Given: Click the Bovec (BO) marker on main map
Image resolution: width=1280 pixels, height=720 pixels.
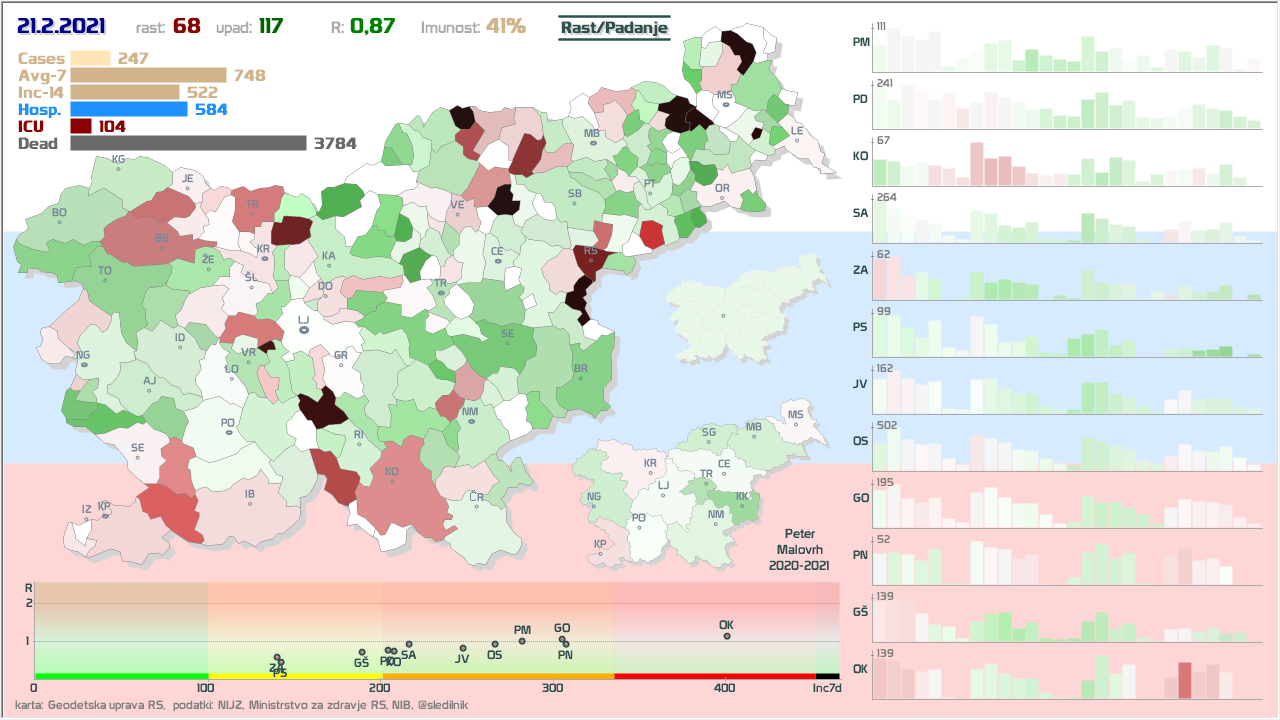Looking at the screenshot, I should (59, 222).
